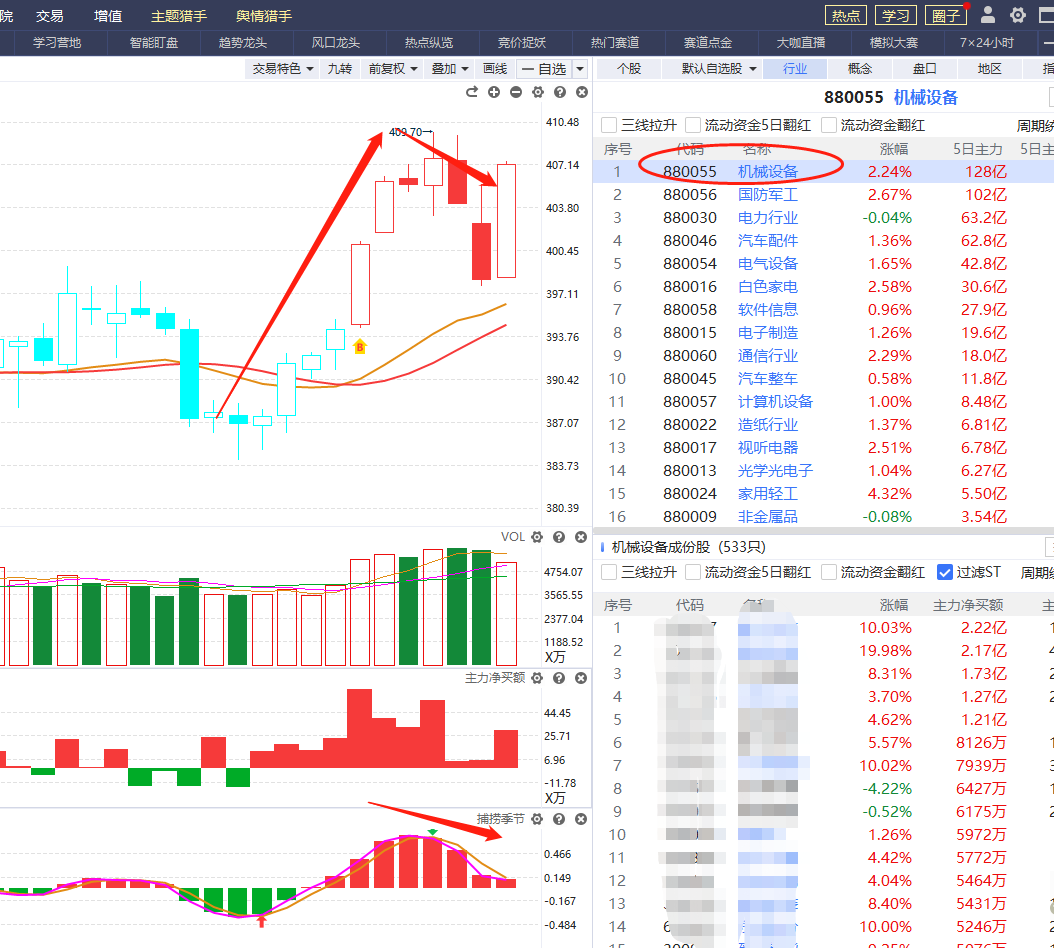Uncheck the 过滤ST checkbox
The width and height of the screenshot is (1054, 948).
click(945, 572)
